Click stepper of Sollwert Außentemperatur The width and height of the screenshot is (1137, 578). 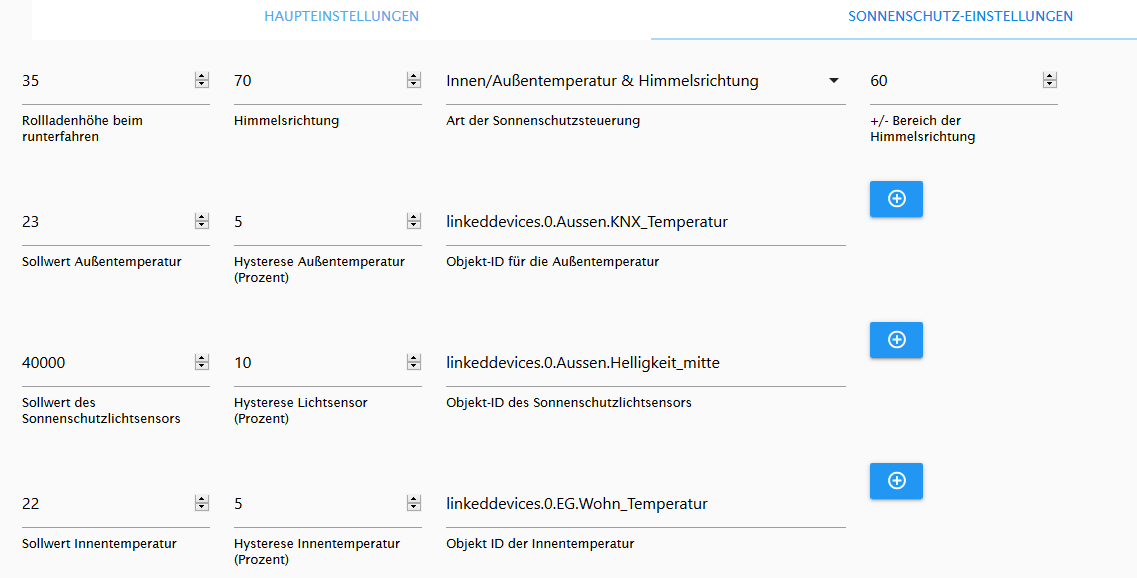(202, 221)
